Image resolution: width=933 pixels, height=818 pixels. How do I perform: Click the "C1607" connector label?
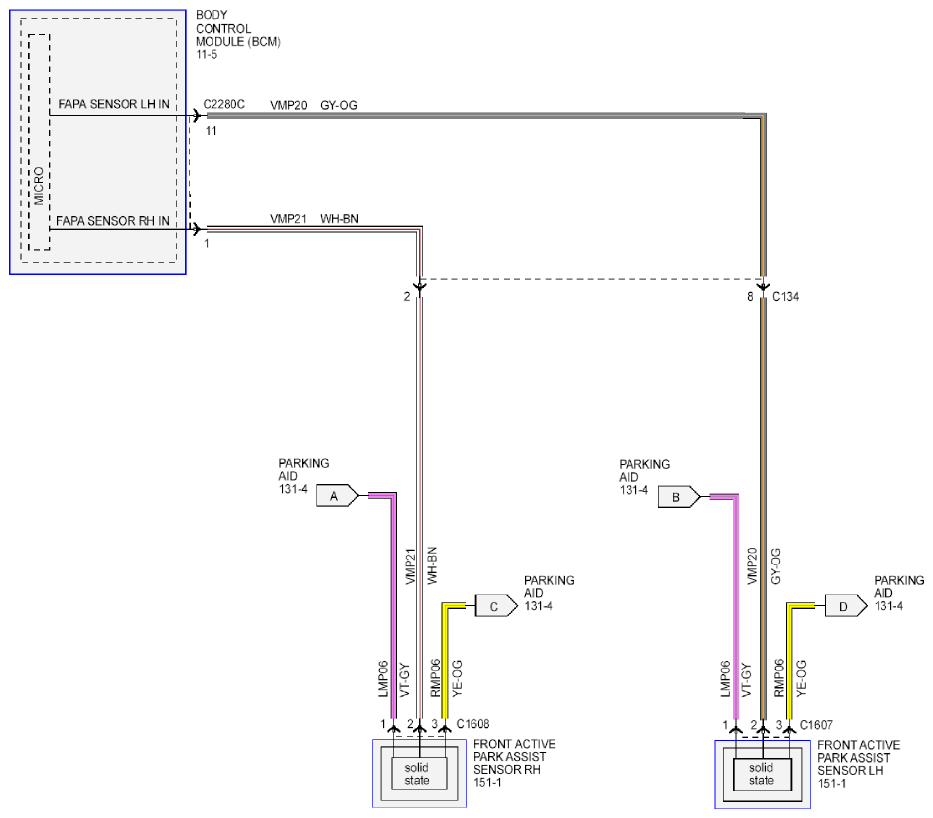(x=816, y=725)
